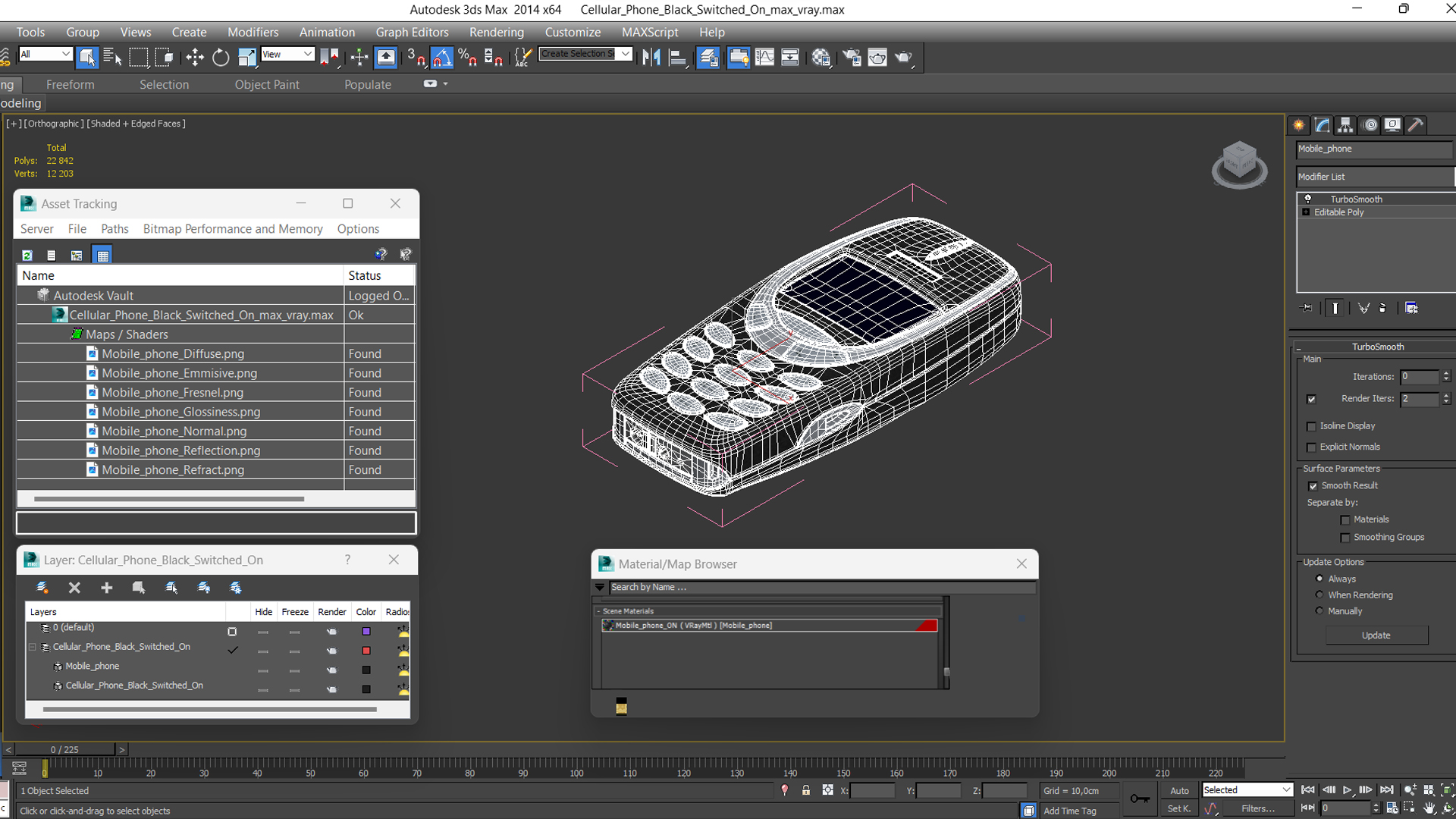Click Add to layer plus icon
The image size is (1456, 819).
click(x=107, y=588)
